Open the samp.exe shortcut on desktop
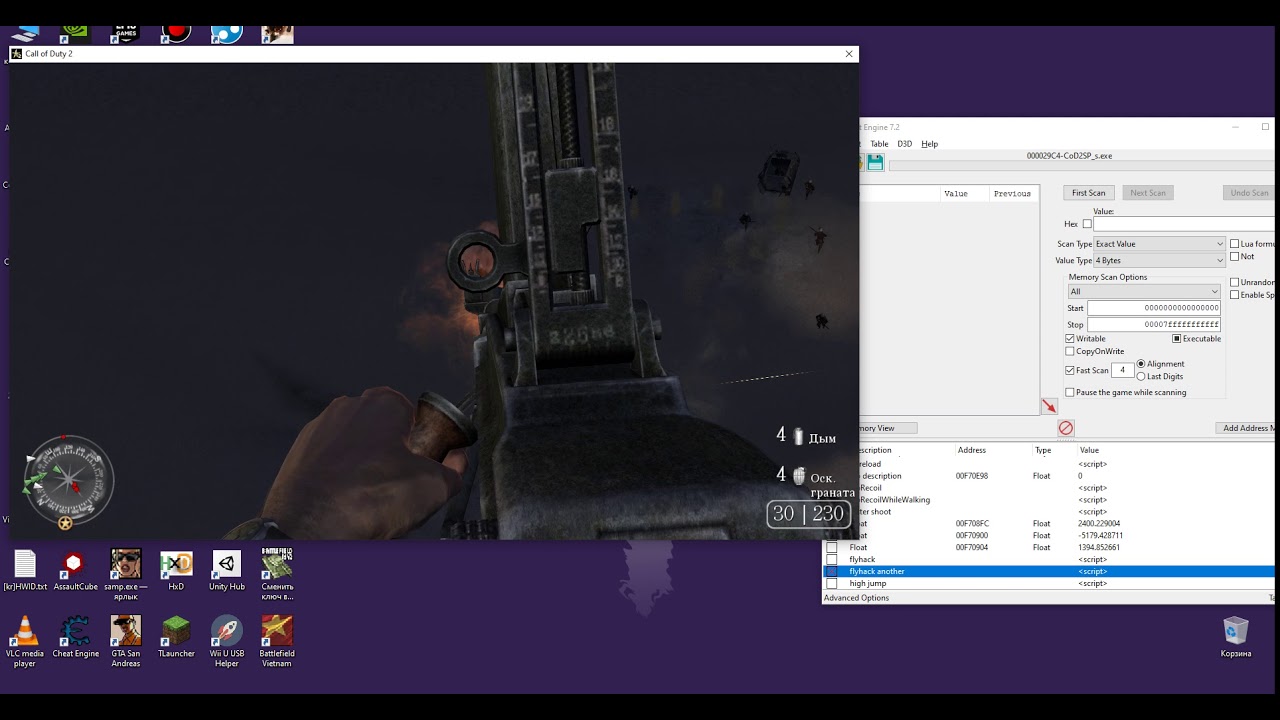Viewport: 1280px width, 720px height. 126,575
